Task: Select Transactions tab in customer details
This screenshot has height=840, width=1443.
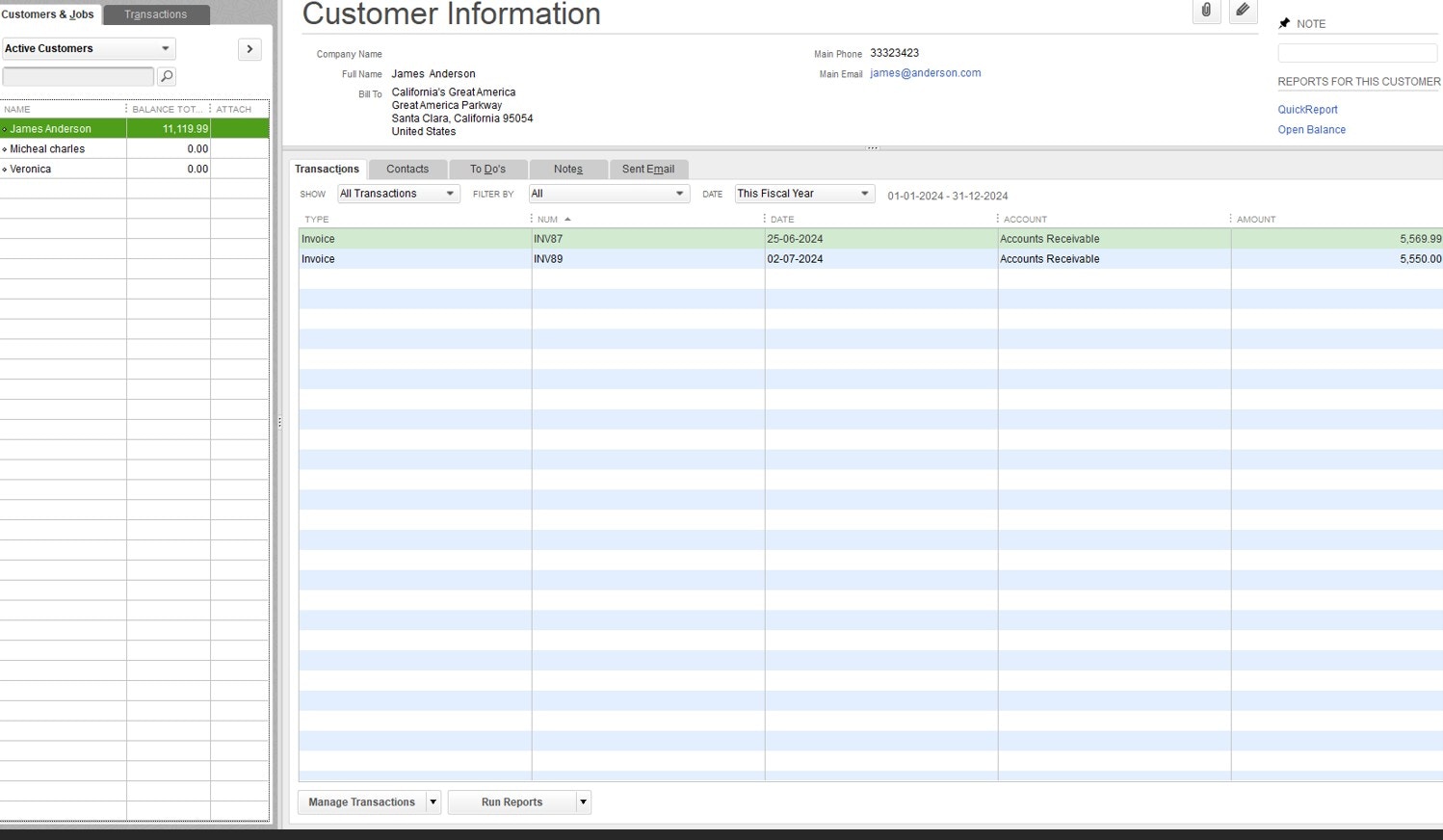Action: (x=327, y=169)
